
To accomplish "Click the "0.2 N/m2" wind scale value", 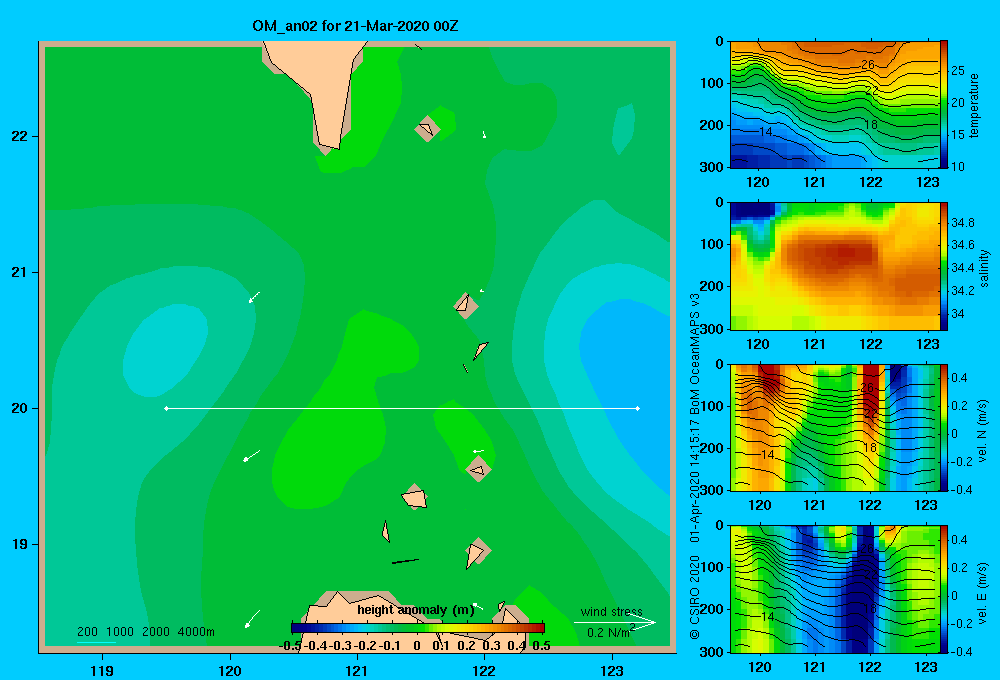I will pyautogui.click(x=611, y=632).
